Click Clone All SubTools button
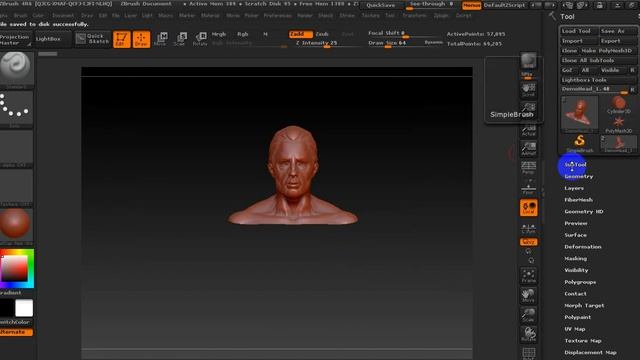 click(x=598, y=60)
